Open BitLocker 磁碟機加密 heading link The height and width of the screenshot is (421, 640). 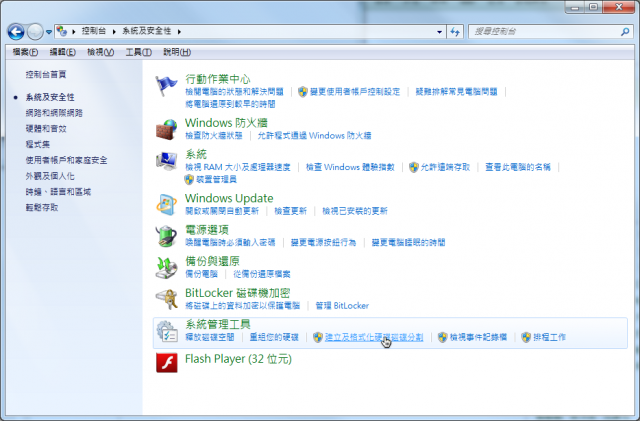tap(238, 293)
